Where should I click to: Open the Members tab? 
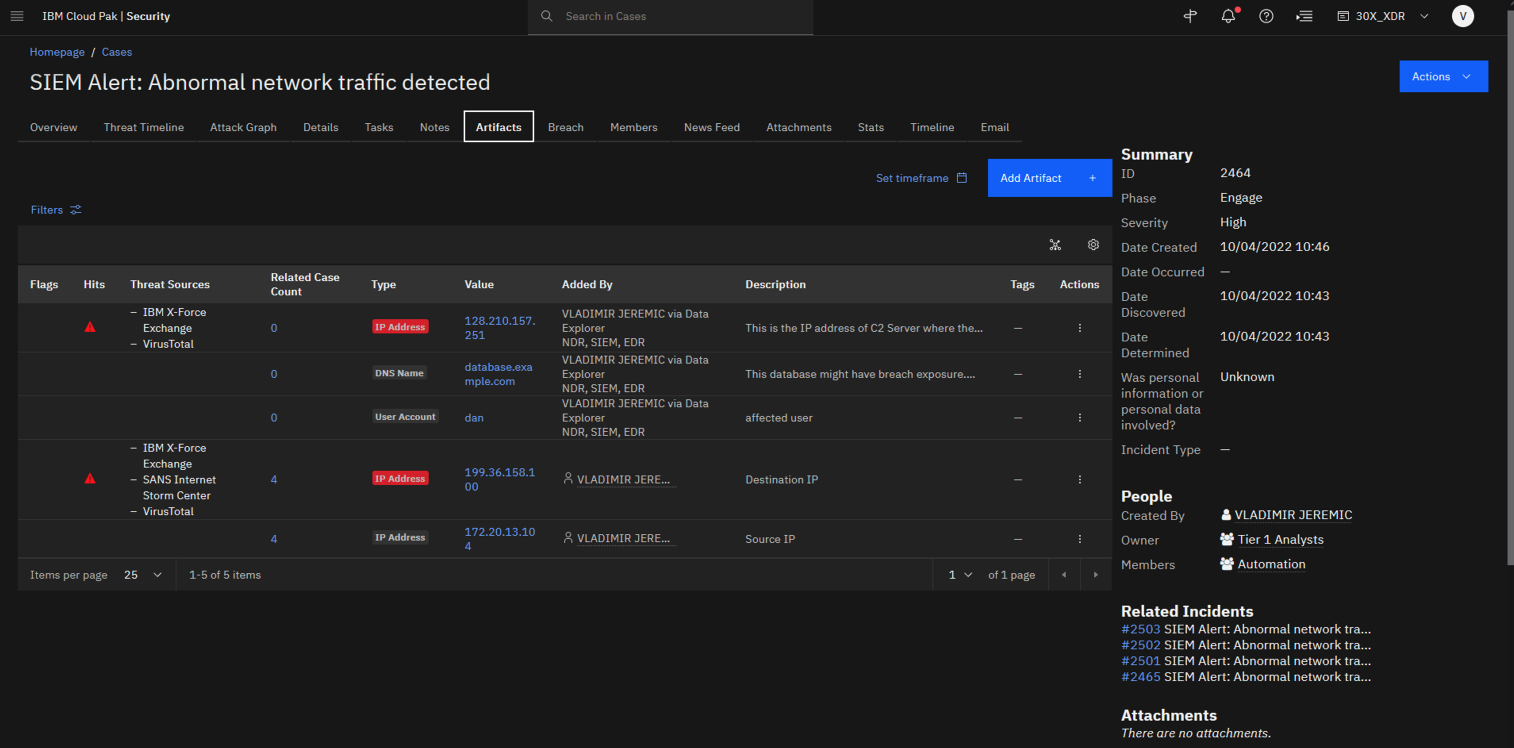pyautogui.click(x=634, y=127)
